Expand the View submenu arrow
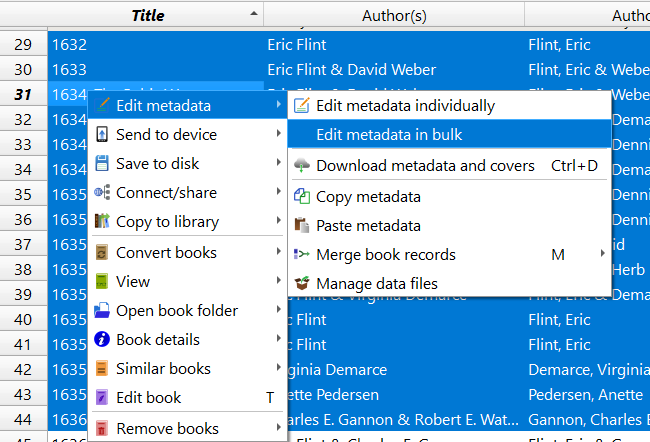 coord(278,281)
